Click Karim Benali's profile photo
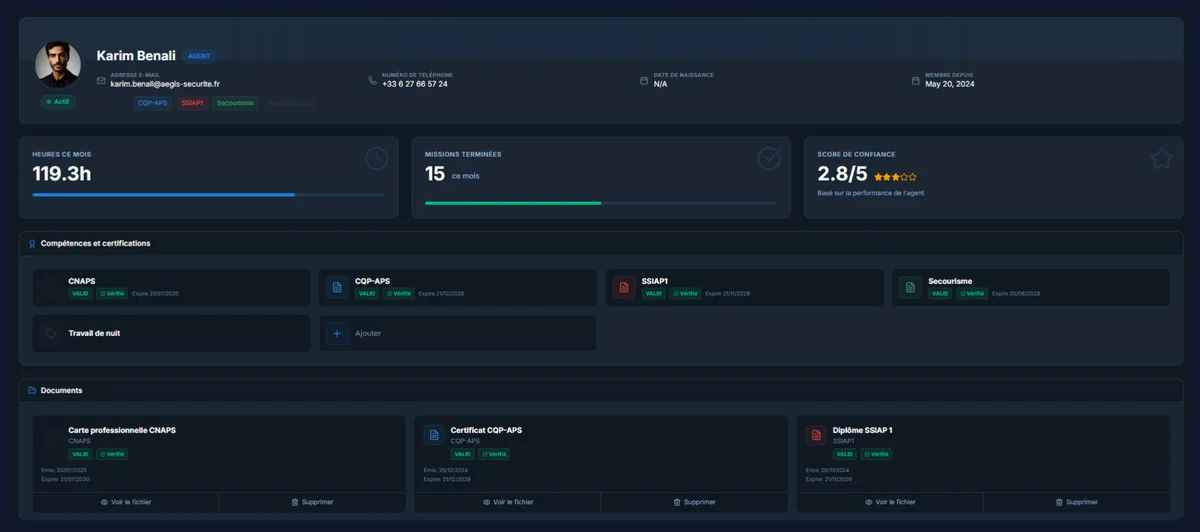Image resolution: width=1200 pixels, height=532 pixels. 58,65
